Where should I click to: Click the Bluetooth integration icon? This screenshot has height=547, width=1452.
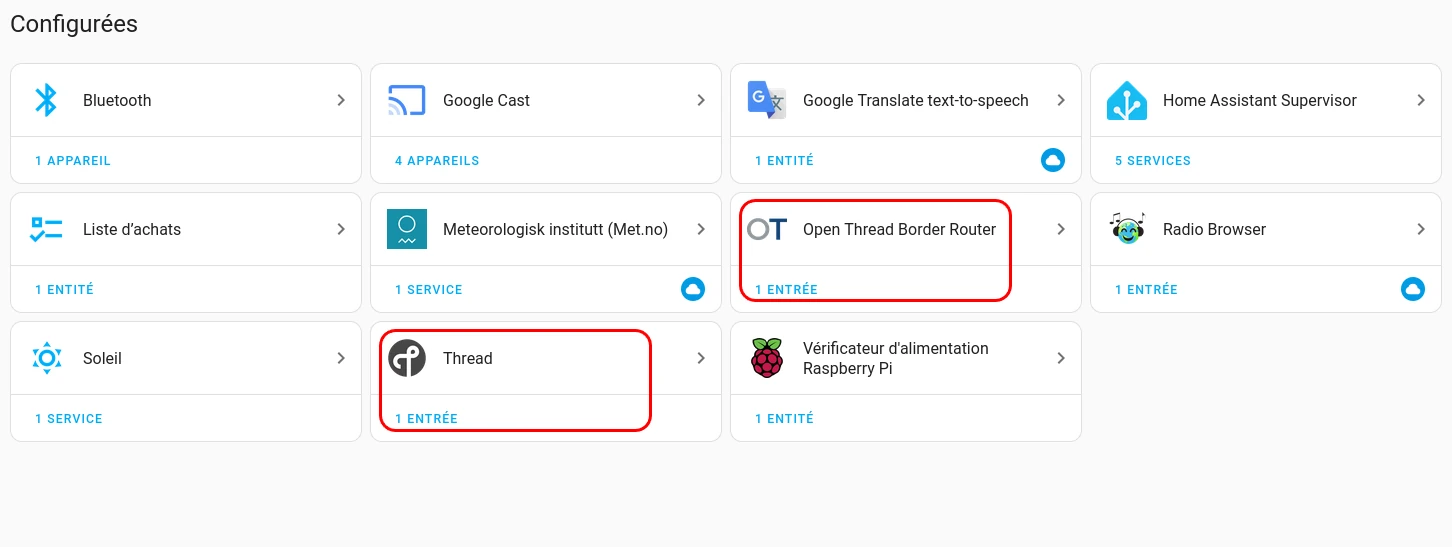pyautogui.click(x=46, y=100)
